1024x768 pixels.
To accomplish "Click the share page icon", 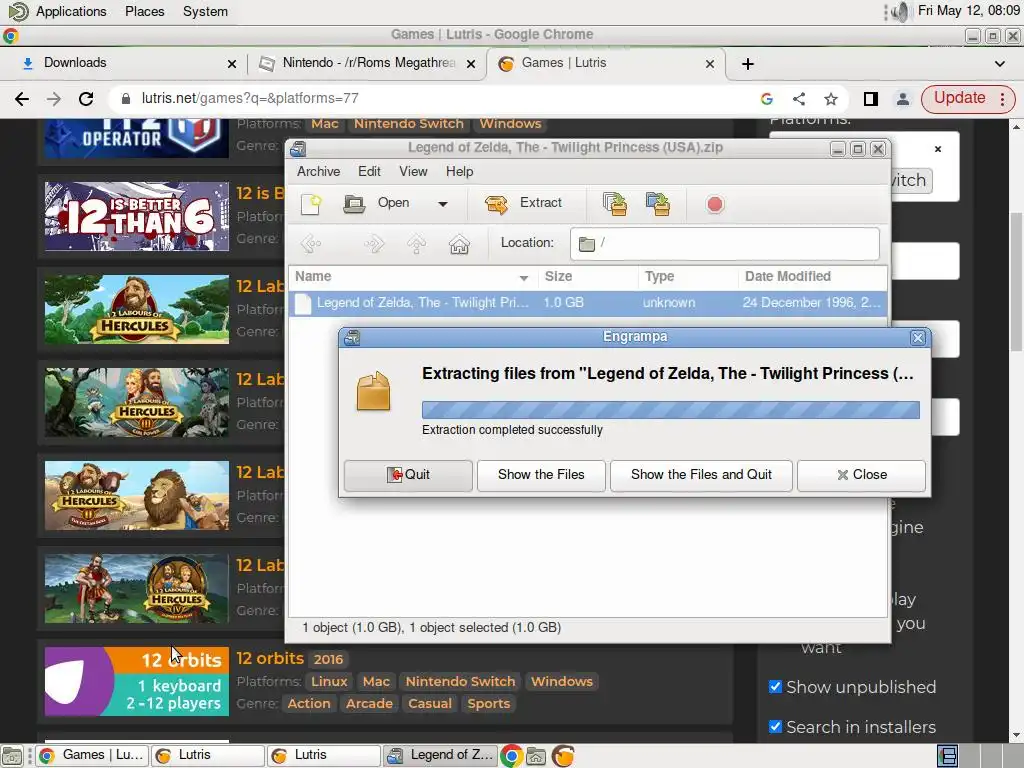I will (x=799, y=99).
